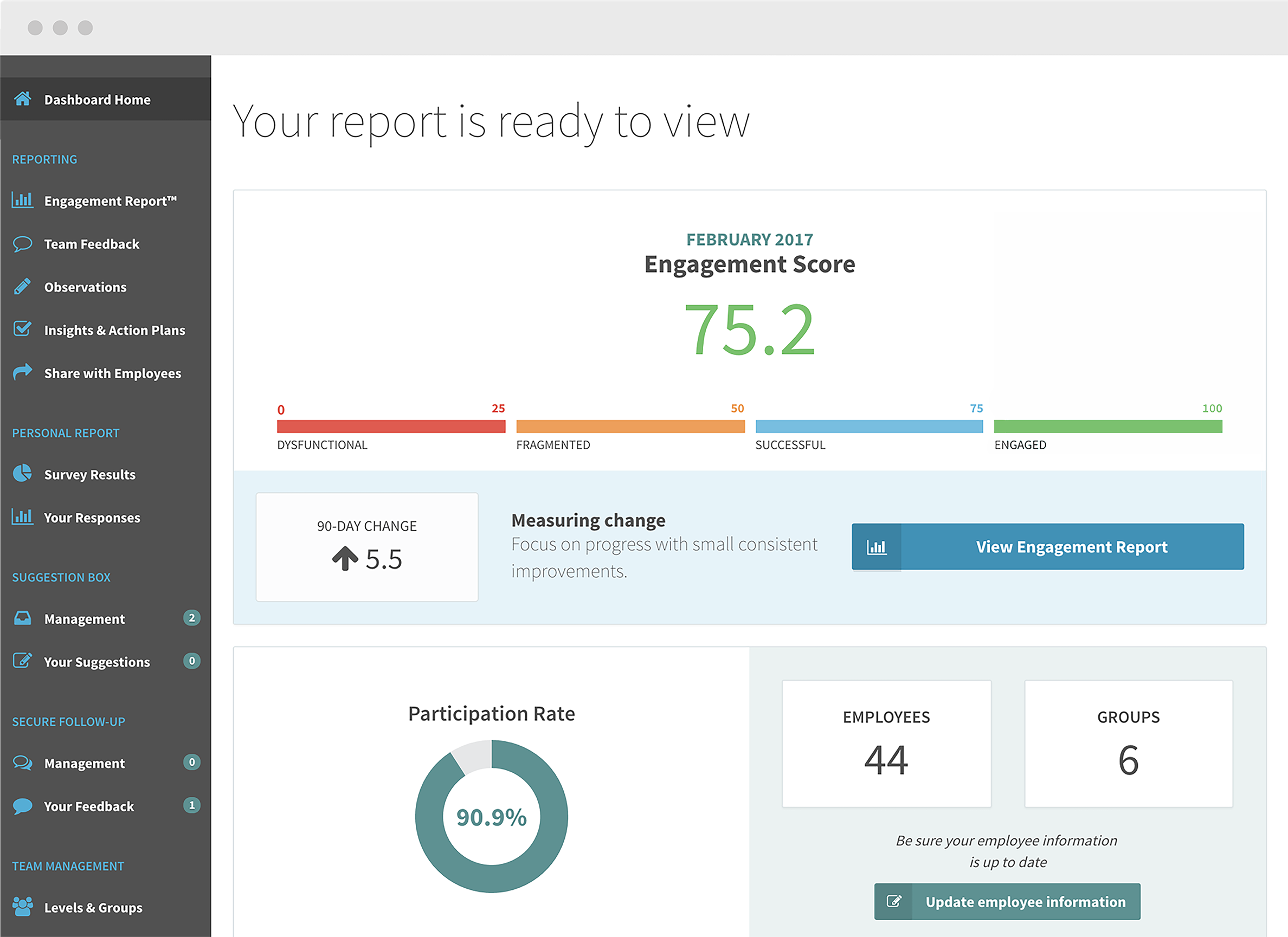The image size is (1288, 937).
Task: Open the Engagement Report bar chart icon
Action: (23, 201)
